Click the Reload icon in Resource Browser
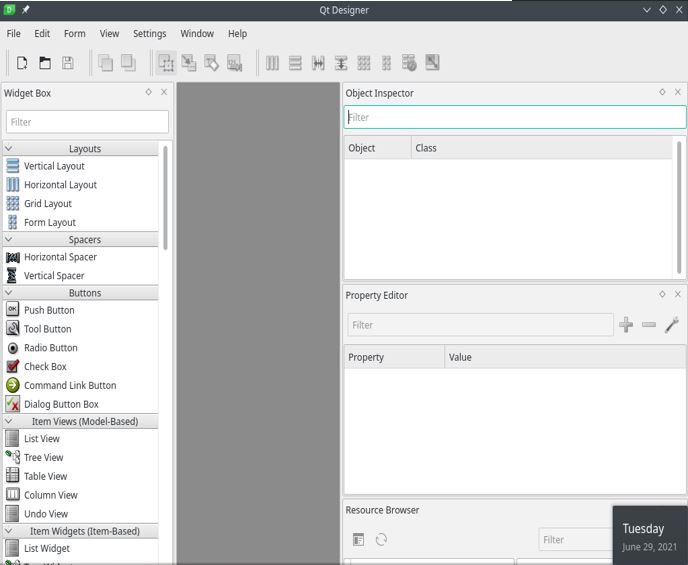This screenshot has width=688, height=565. (x=381, y=540)
